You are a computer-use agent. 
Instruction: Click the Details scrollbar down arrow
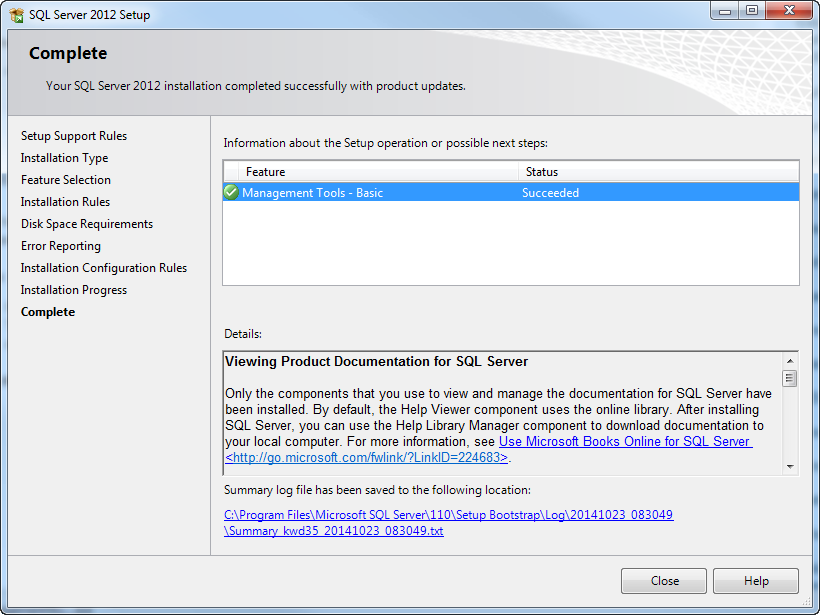[790, 466]
